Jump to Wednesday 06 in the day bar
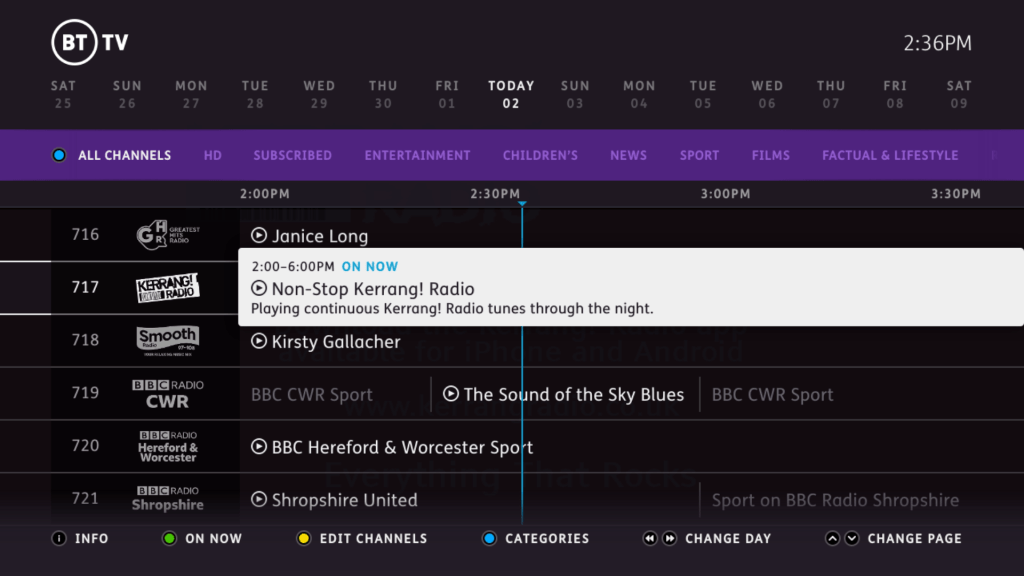 coord(767,94)
